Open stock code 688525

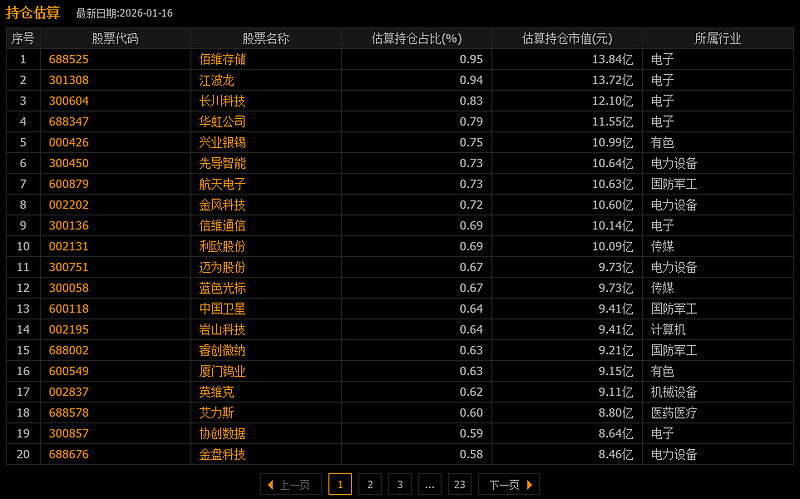[x=69, y=59]
